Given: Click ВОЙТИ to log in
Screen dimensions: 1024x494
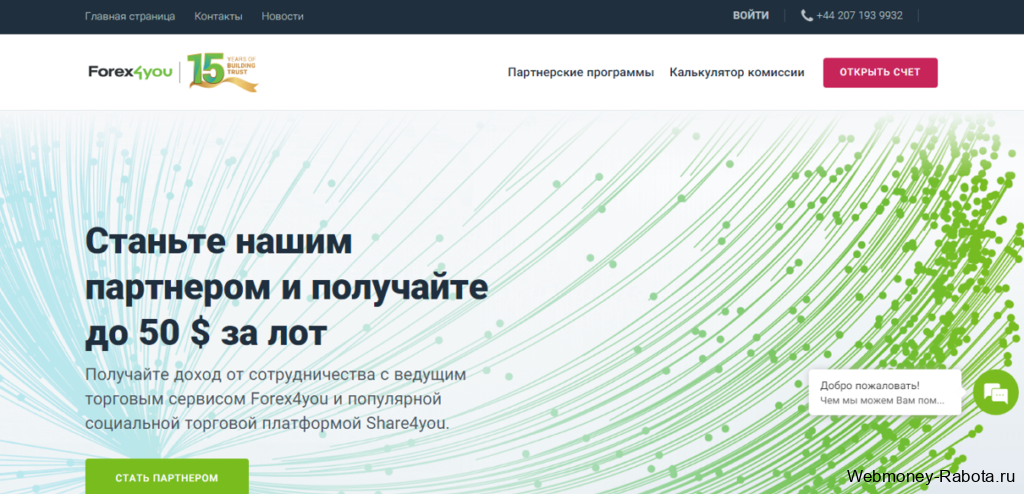Looking at the screenshot, I should point(750,16).
